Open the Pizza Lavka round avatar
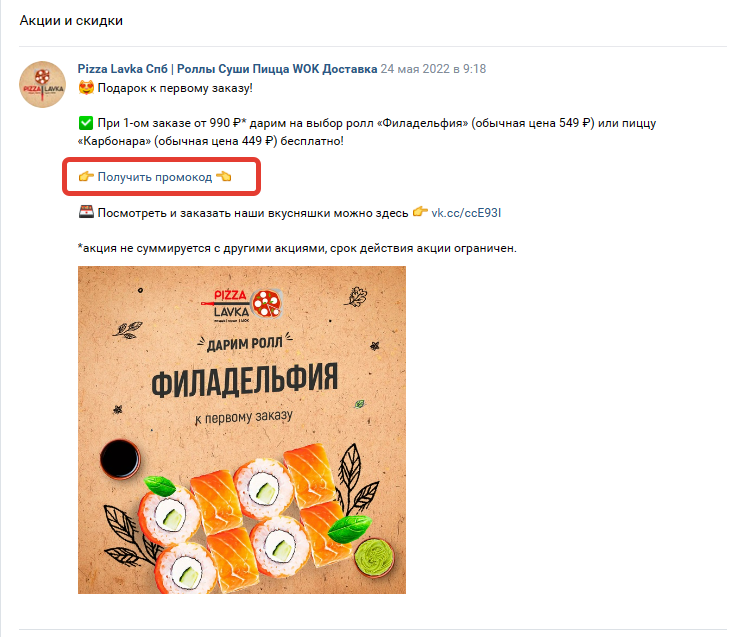 [42, 84]
